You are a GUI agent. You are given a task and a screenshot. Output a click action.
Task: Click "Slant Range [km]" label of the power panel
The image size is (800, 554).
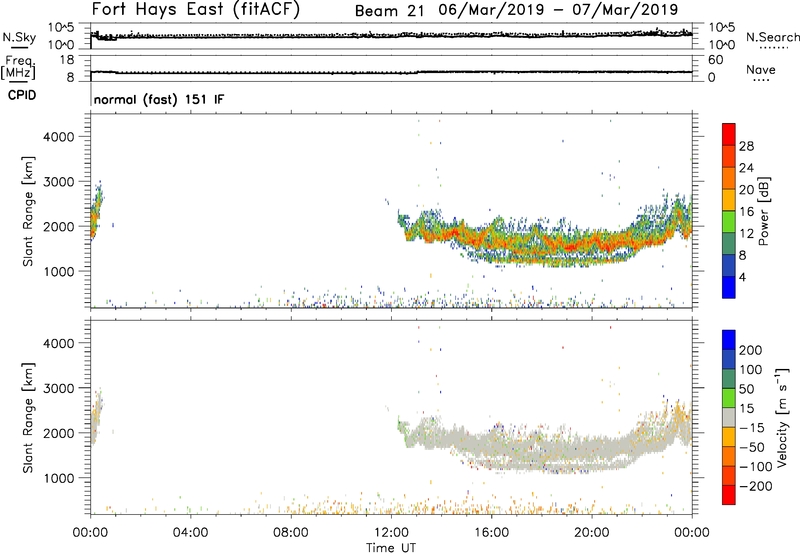(x=28, y=211)
